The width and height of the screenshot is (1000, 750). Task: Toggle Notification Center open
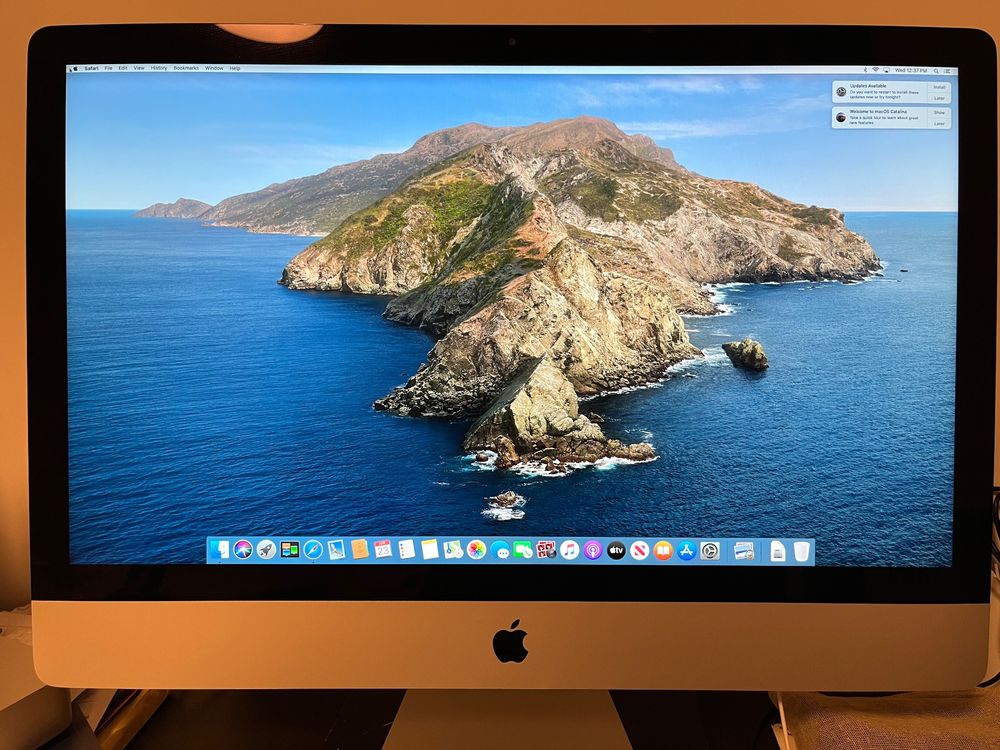click(948, 70)
